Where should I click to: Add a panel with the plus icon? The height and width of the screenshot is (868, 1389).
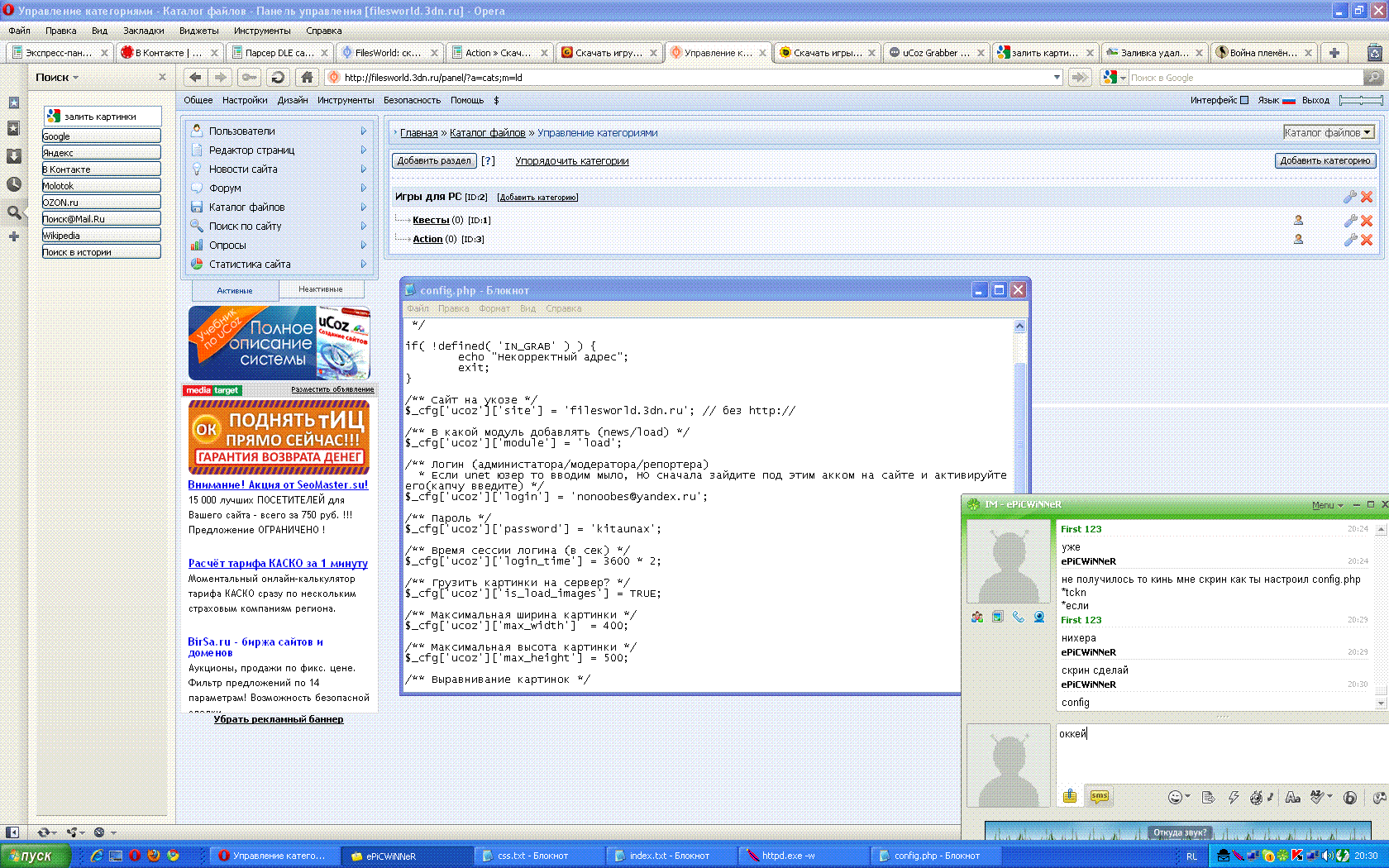pyautogui.click(x=14, y=236)
